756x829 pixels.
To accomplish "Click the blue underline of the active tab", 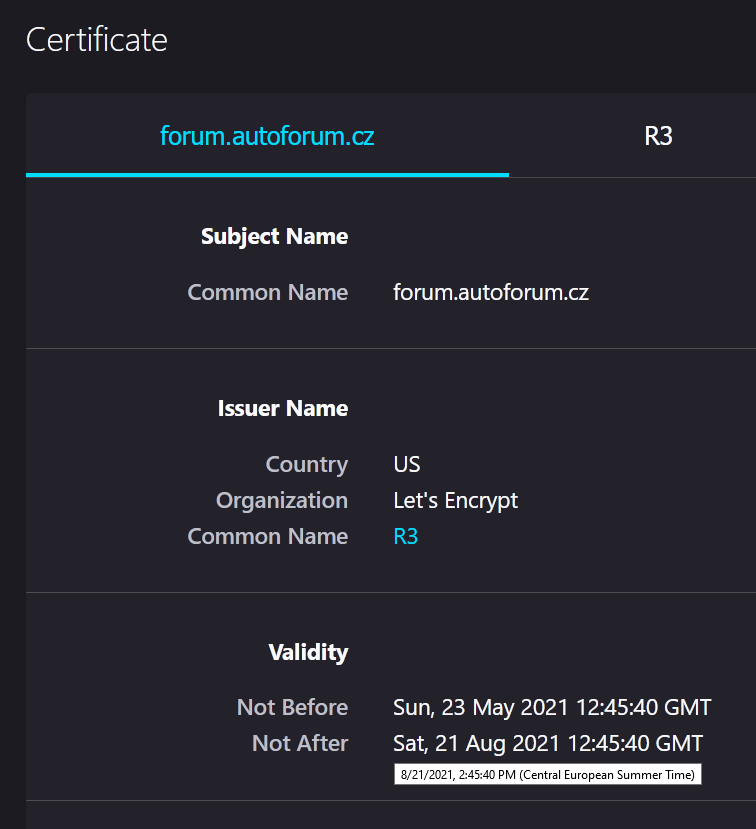I will (267, 174).
